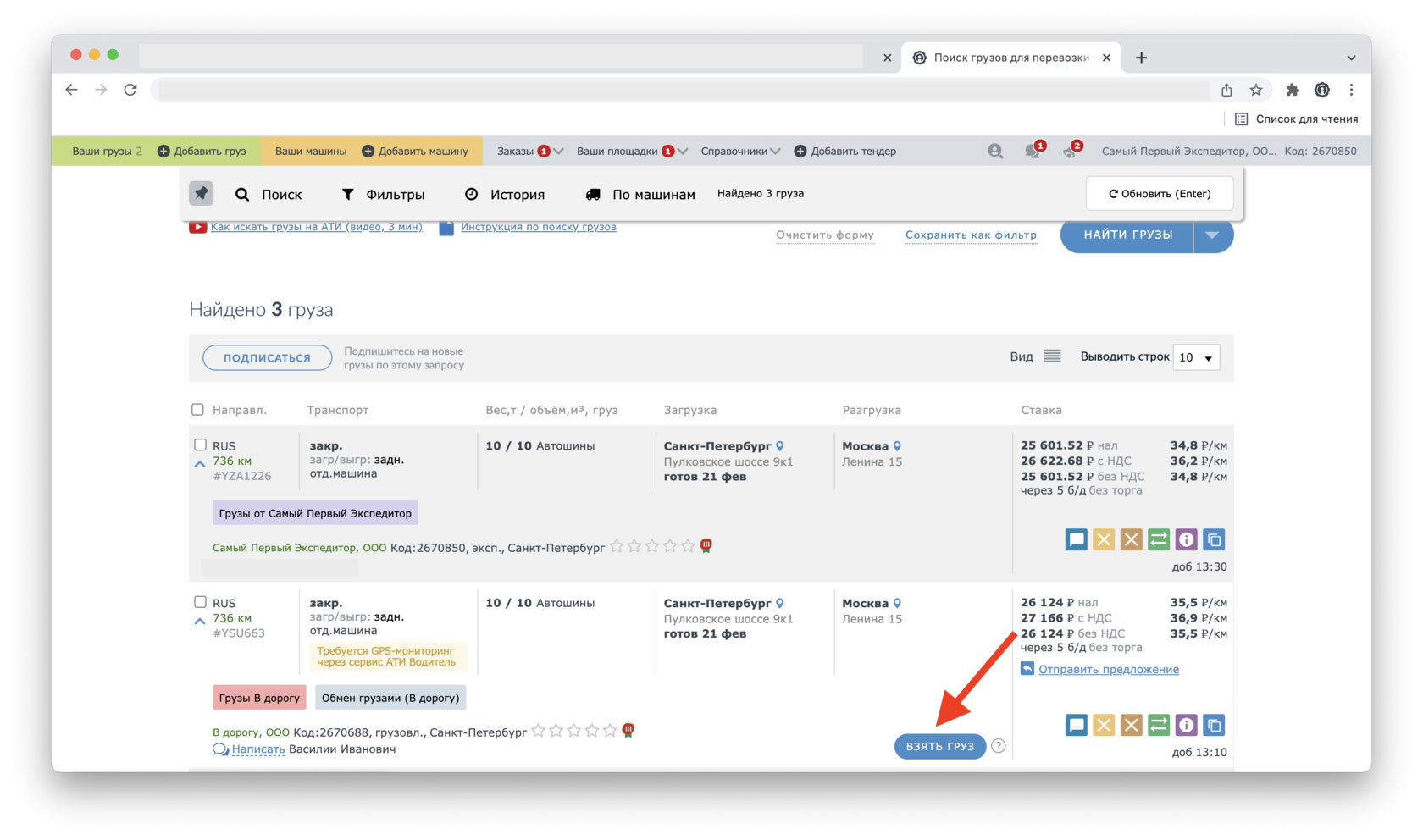Image resolution: width=1423 pixels, height=840 pixels.
Task: Click brown X icon for cargo #YSU663
Action: 1131,725
